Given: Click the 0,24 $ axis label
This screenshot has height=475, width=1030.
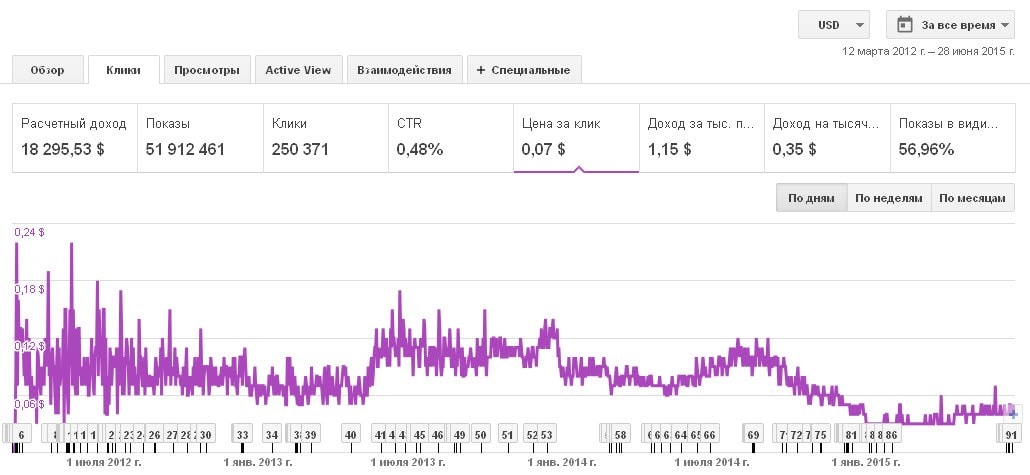Looking at the screenshot, I should point(30,232).
